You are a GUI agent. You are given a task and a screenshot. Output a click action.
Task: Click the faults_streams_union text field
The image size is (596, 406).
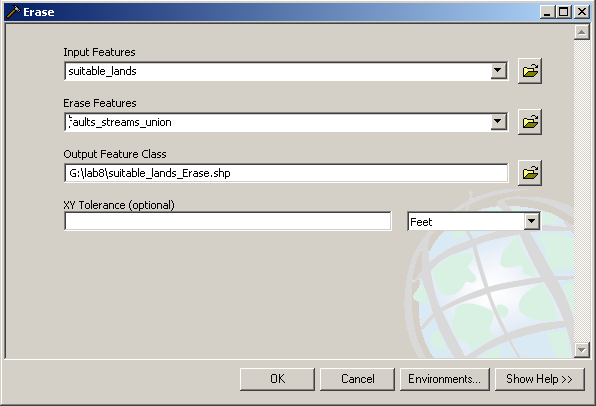pos(277,122)
